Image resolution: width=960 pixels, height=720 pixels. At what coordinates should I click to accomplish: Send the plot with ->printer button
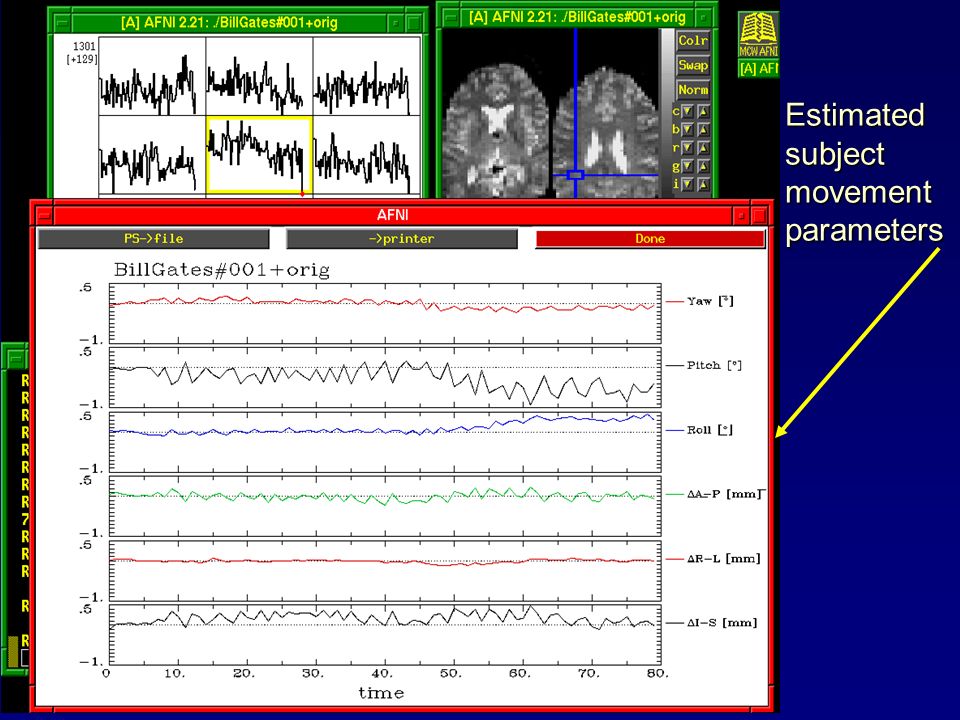[x=402, y=239]
